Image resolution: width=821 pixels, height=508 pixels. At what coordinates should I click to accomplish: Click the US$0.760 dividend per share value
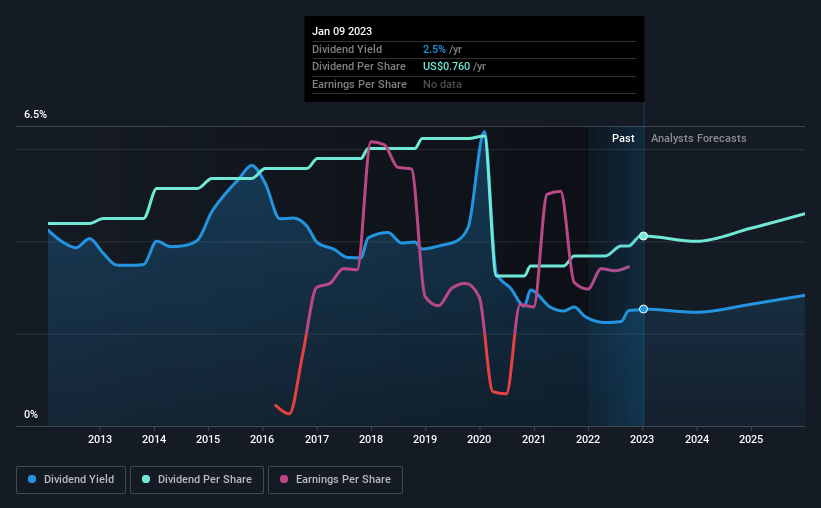click(x=446, y=67)
